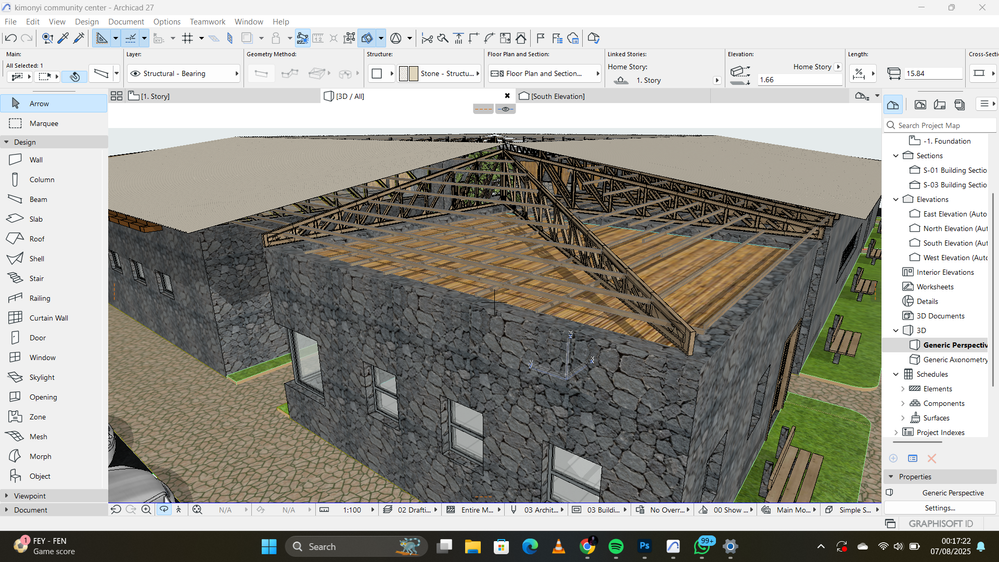The width and height of the screenshot is (999, 562).
Task: Toggle eye icon above 3D viewport
Action: (506, 109)
